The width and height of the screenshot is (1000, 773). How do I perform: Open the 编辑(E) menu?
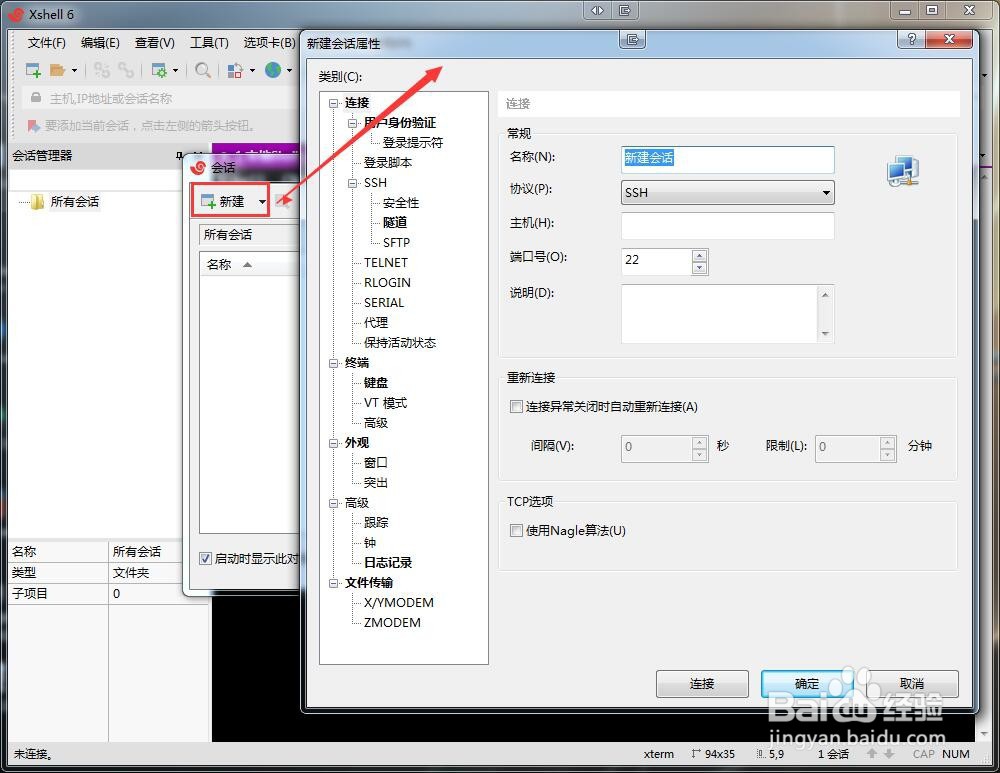[100, 43]
